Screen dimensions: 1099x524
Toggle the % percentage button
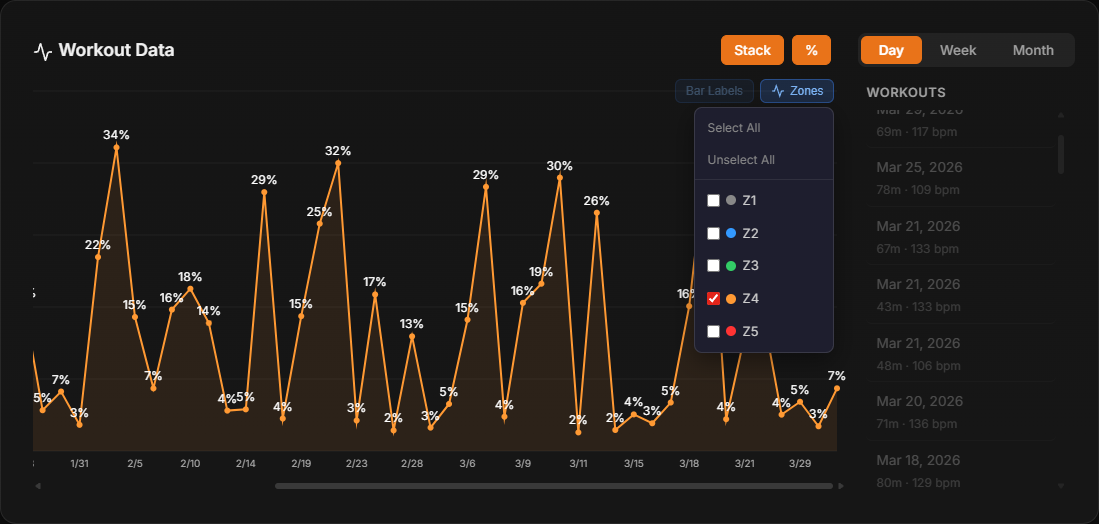coord(811,50)
